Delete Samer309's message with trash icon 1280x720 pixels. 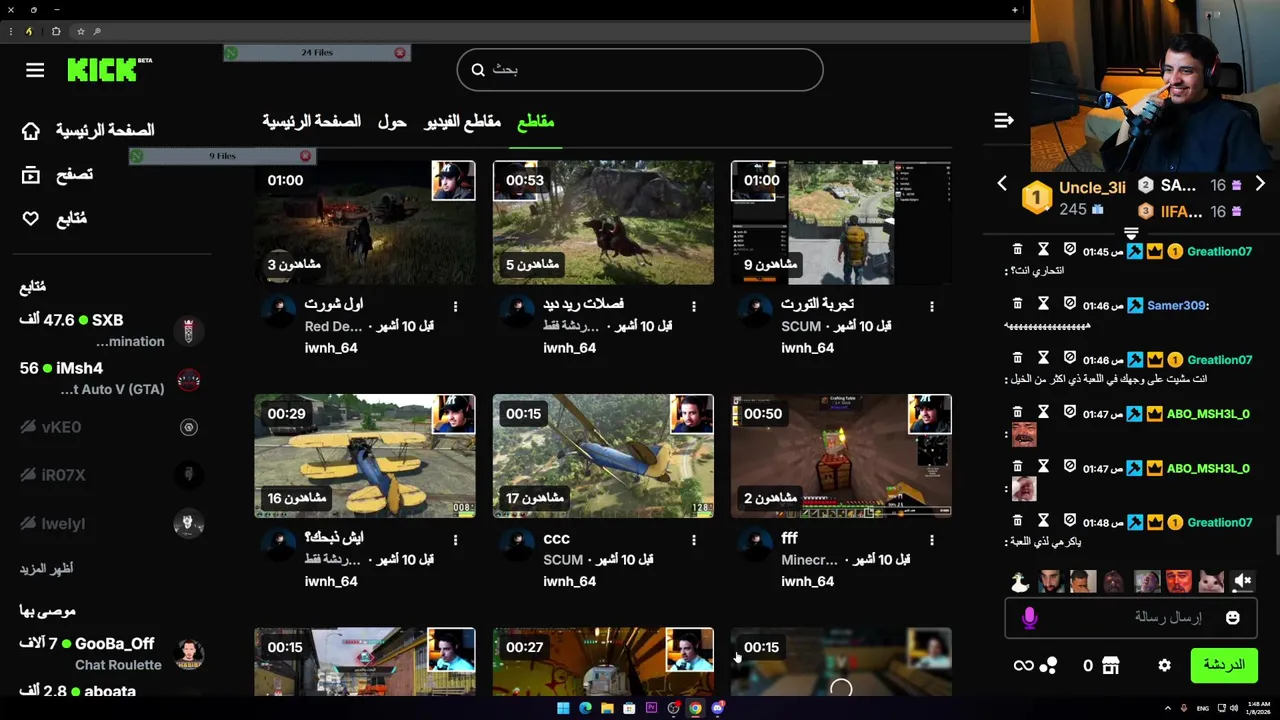pyautogui.click(x=1017, y=303)
